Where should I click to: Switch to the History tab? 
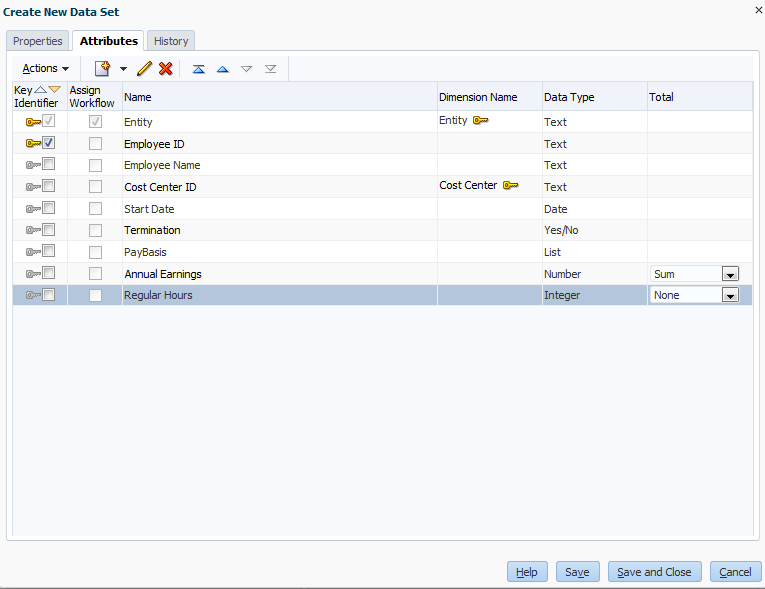tap(171, 41)
